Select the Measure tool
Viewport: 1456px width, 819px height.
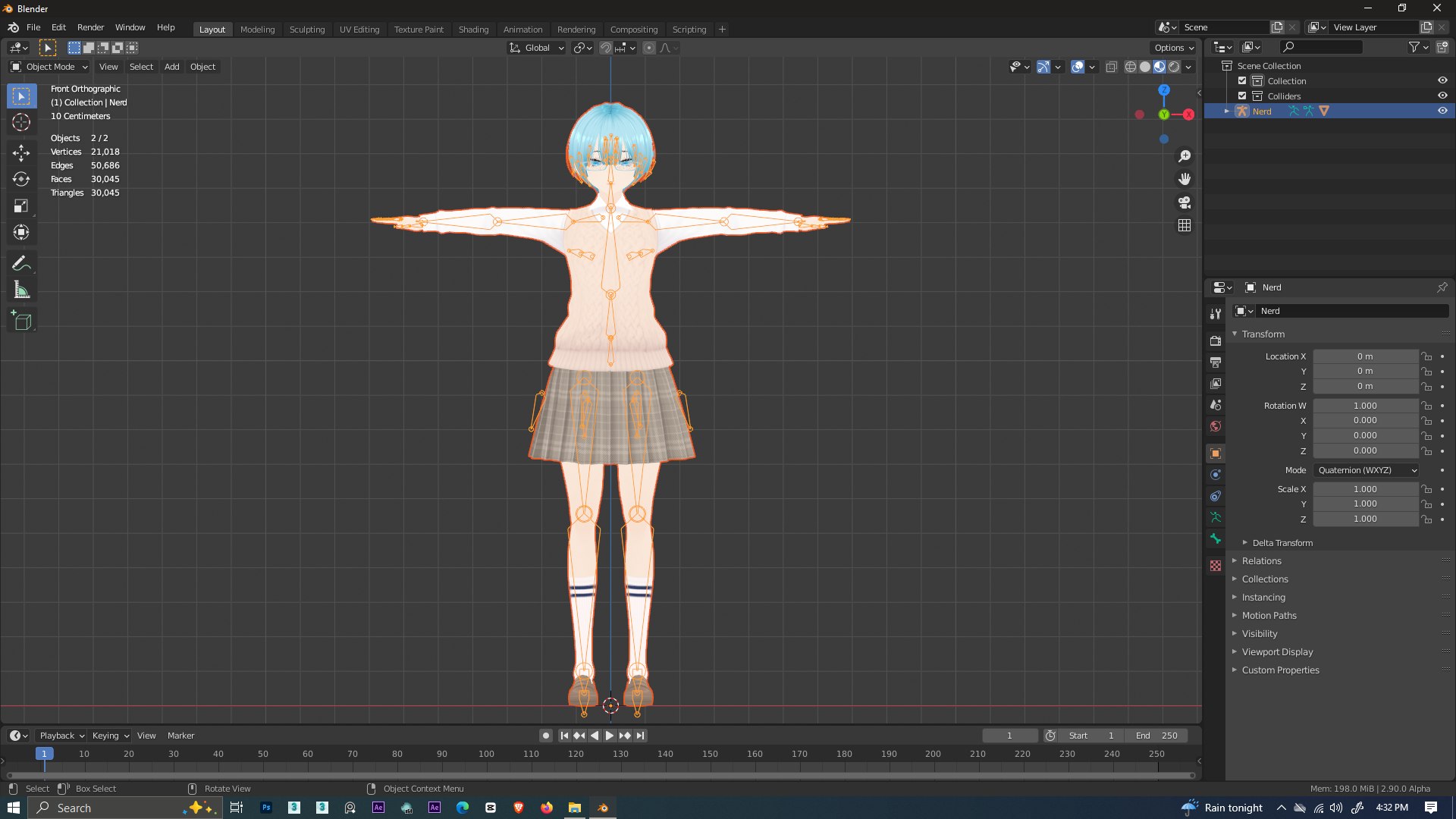click(x=21, y=290)
